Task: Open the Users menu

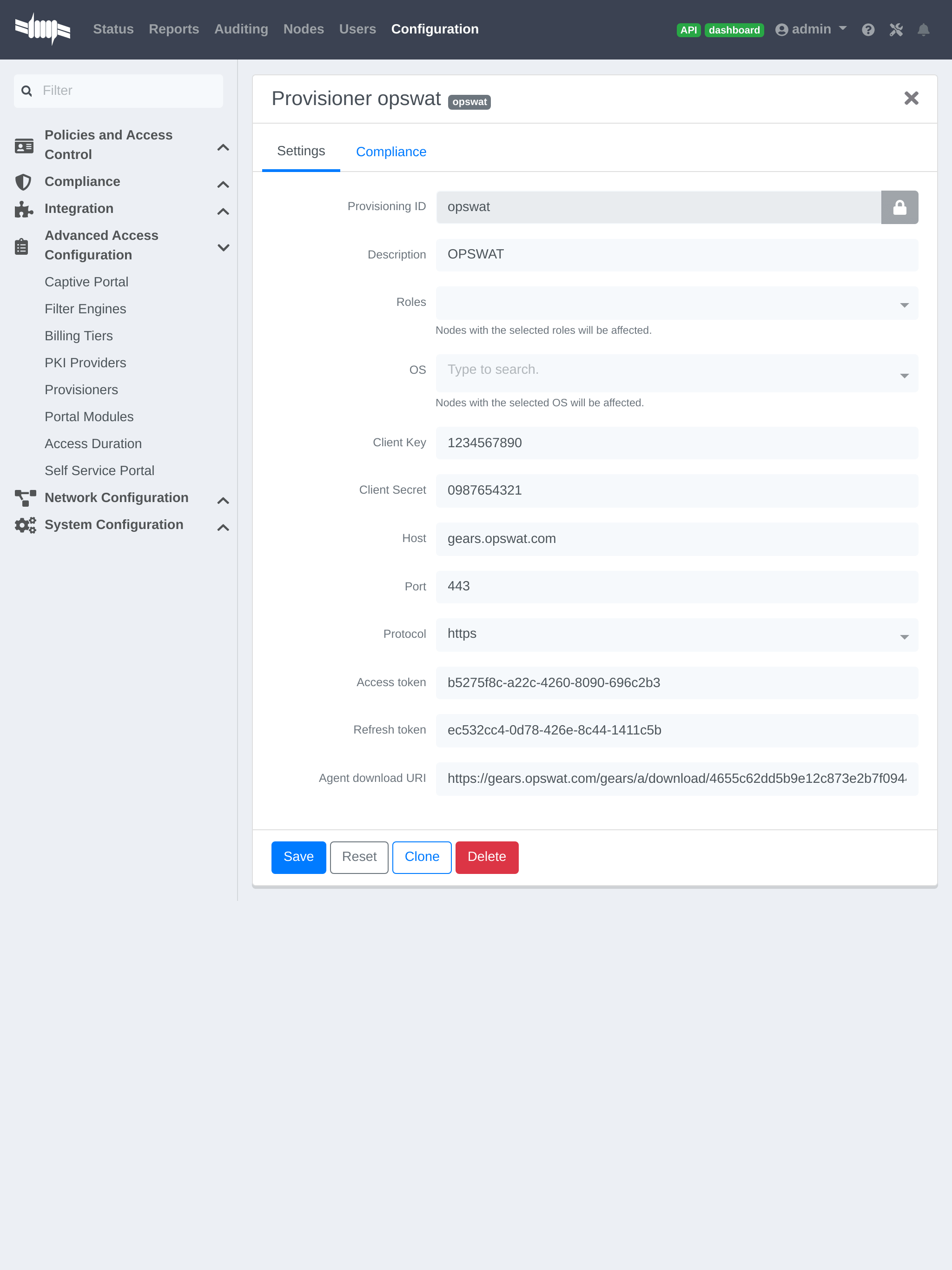Action: coord(357,29)
